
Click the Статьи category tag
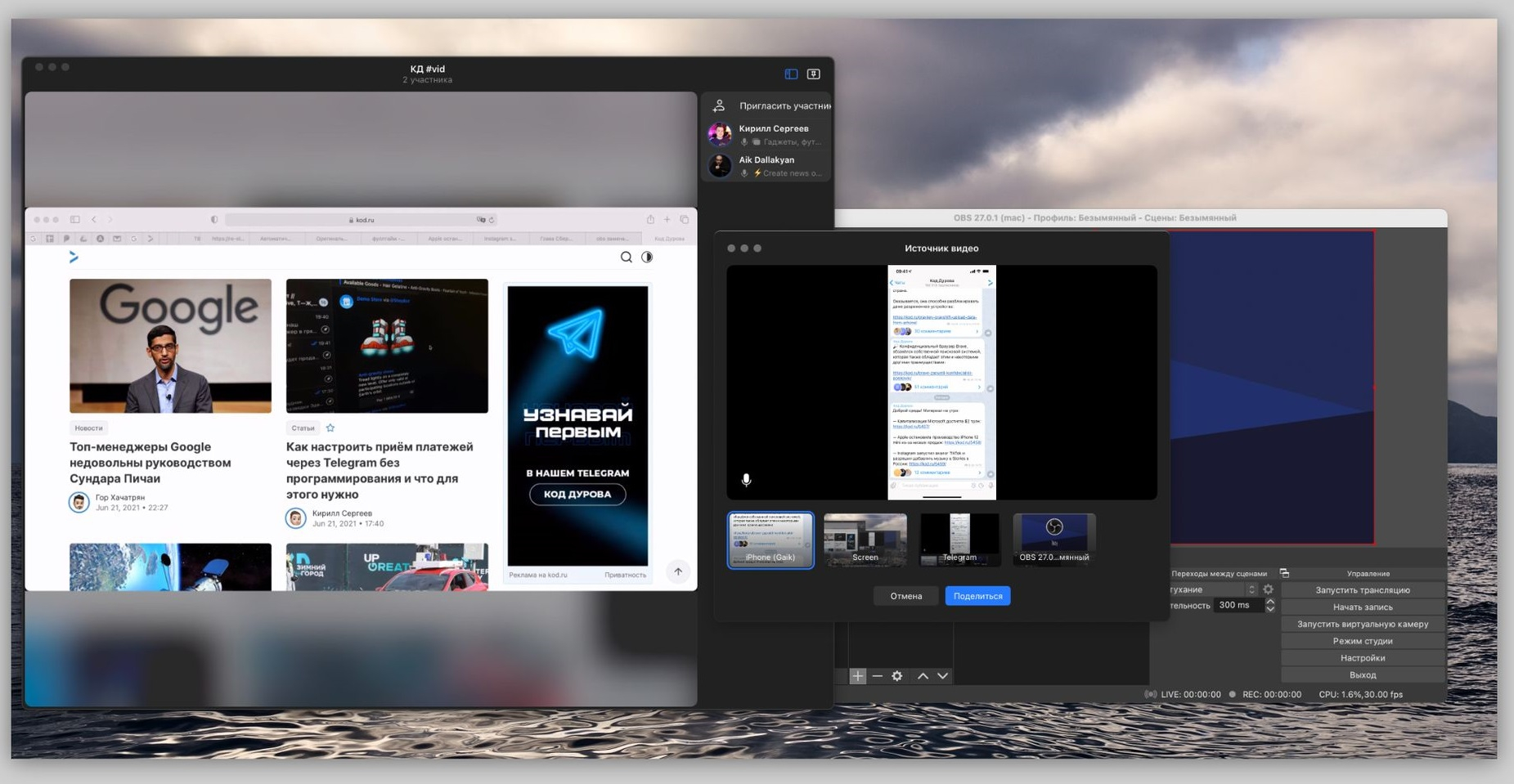pyautogui.click(x=303, y=428)
